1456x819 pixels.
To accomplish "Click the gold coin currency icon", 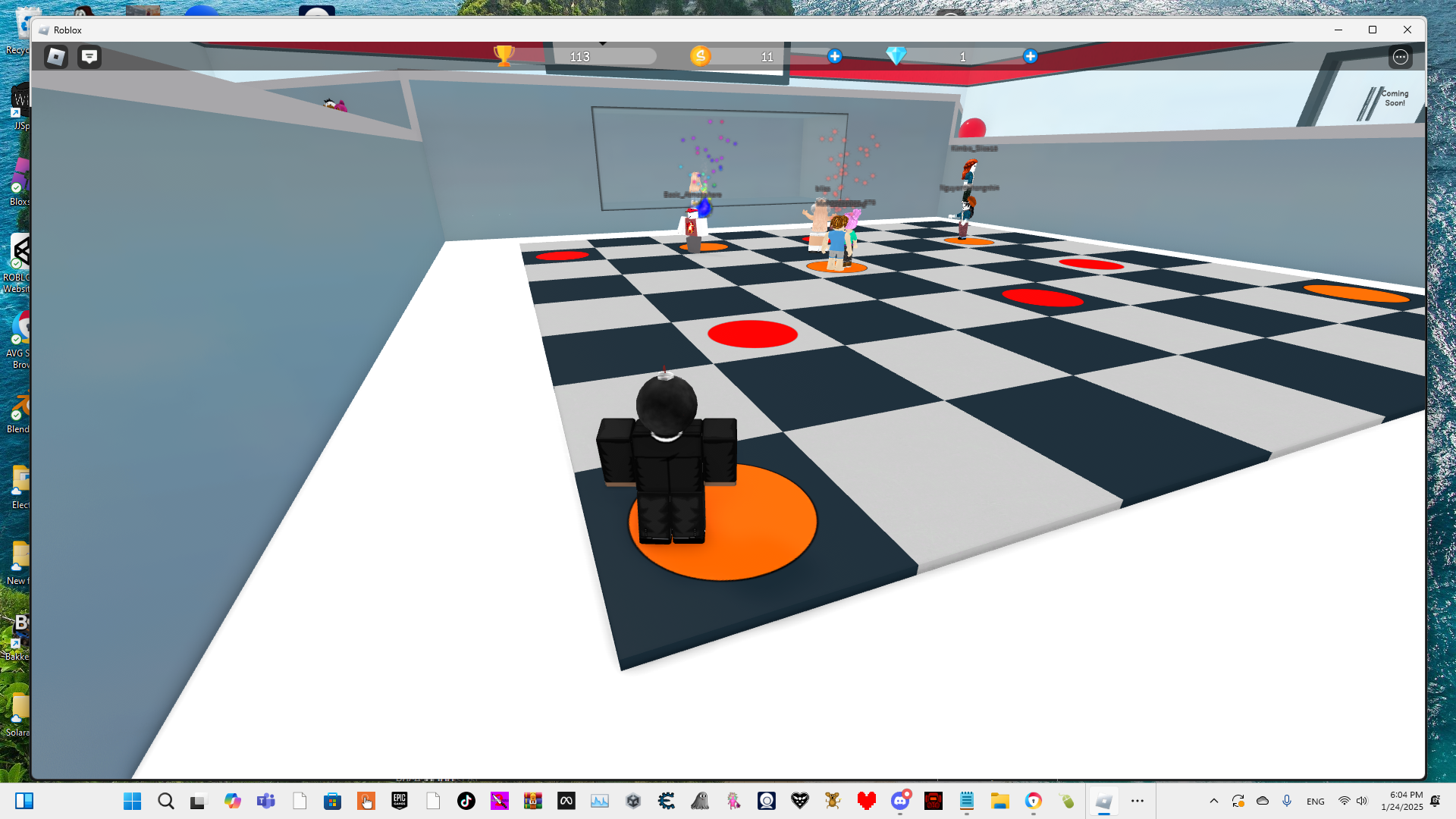I will click(700, 56).
